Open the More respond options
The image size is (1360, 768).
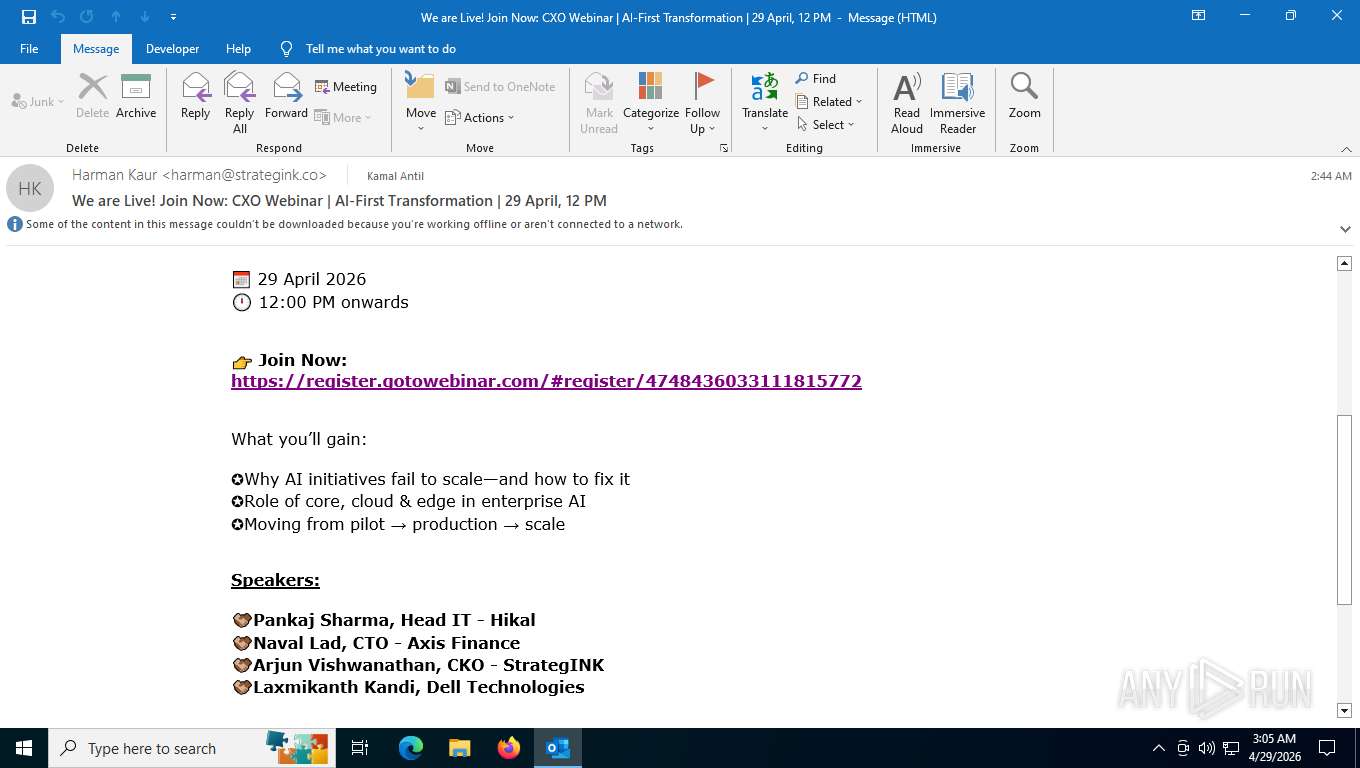(x=343, y=117)
